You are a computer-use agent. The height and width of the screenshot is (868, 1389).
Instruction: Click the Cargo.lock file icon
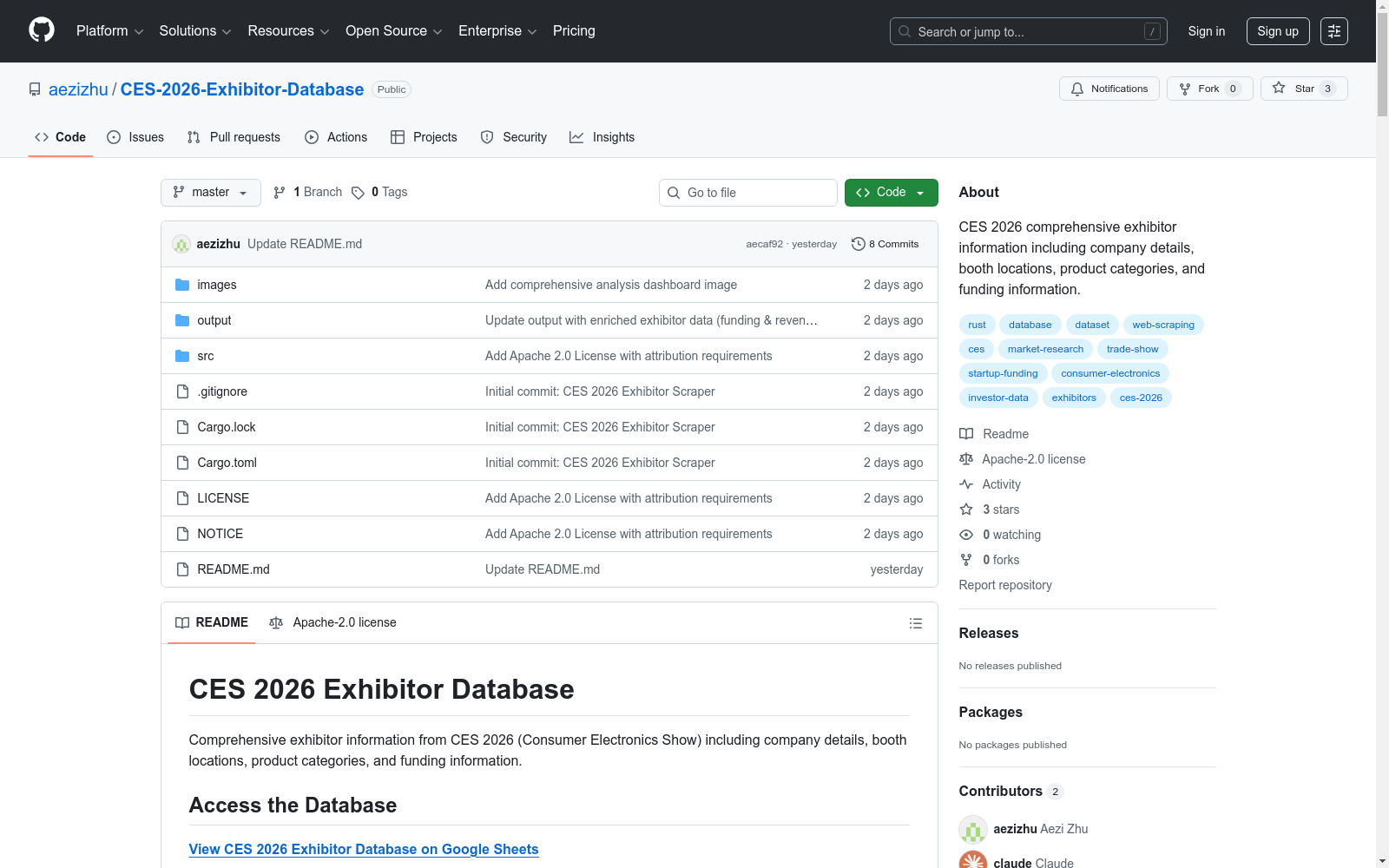tap(182, 427)
